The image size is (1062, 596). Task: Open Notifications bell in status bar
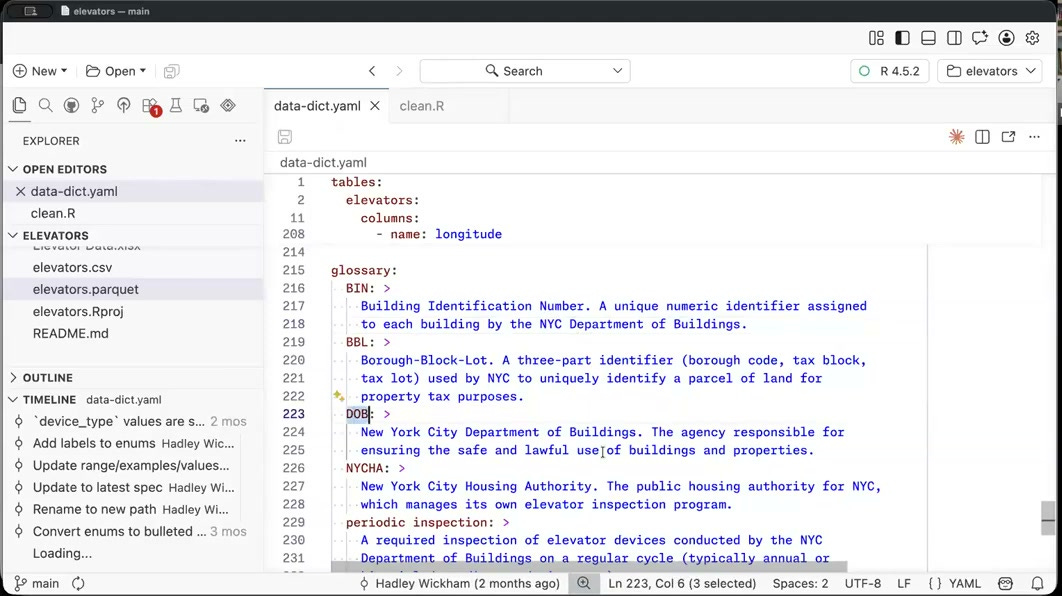[x=1037, y=583]
